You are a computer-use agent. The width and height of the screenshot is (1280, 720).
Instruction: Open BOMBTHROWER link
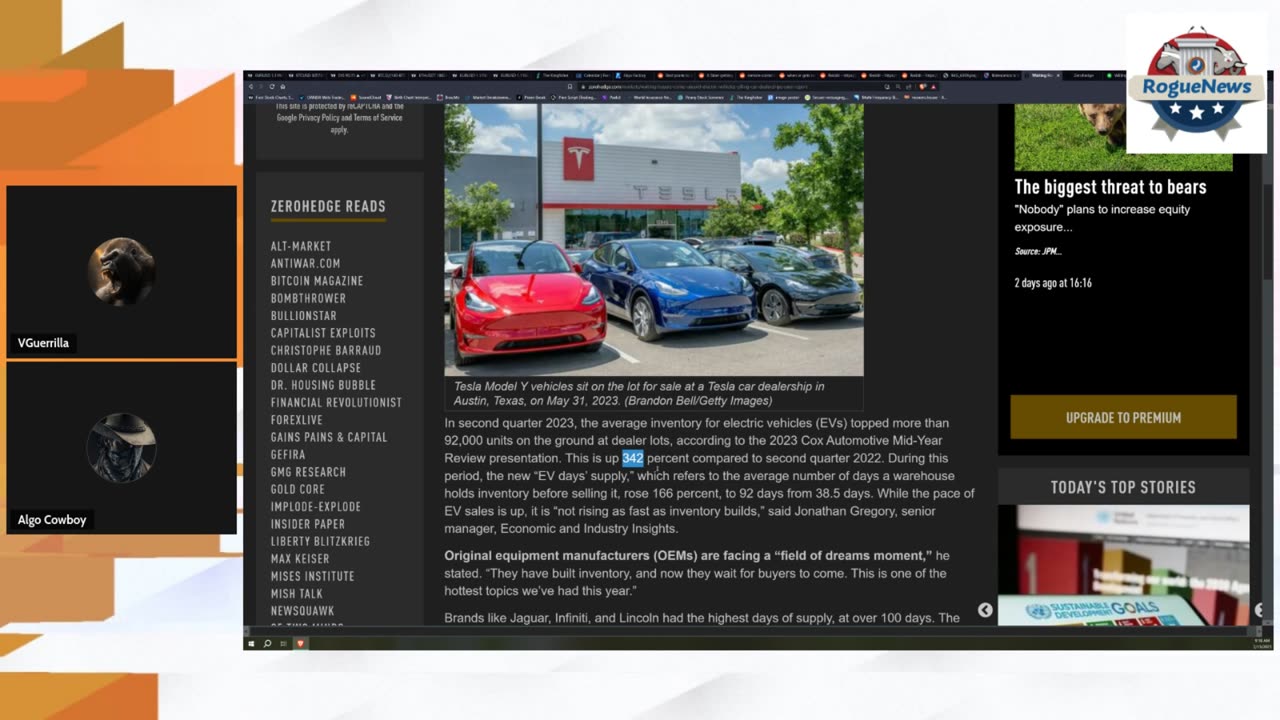308,298
